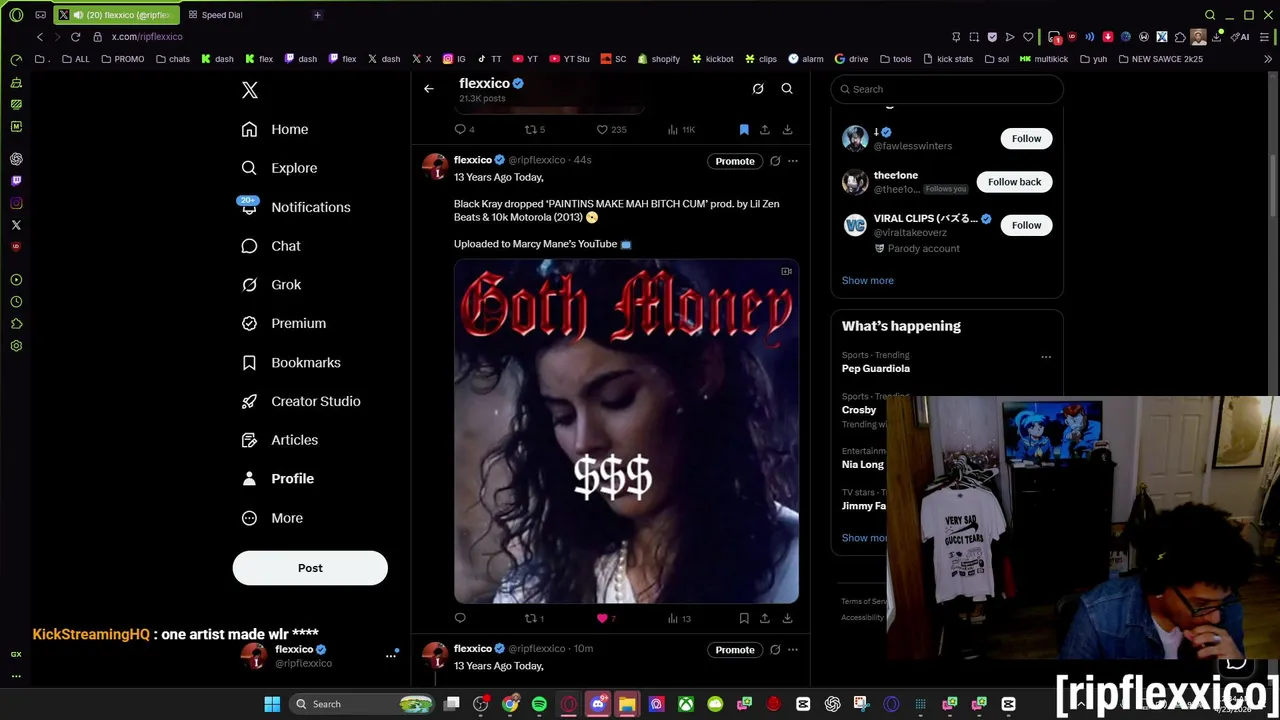Toggle bookmark on the Goth Money post
The width and height of the screenshot is (1280, 720).
(x=744, y=618)
